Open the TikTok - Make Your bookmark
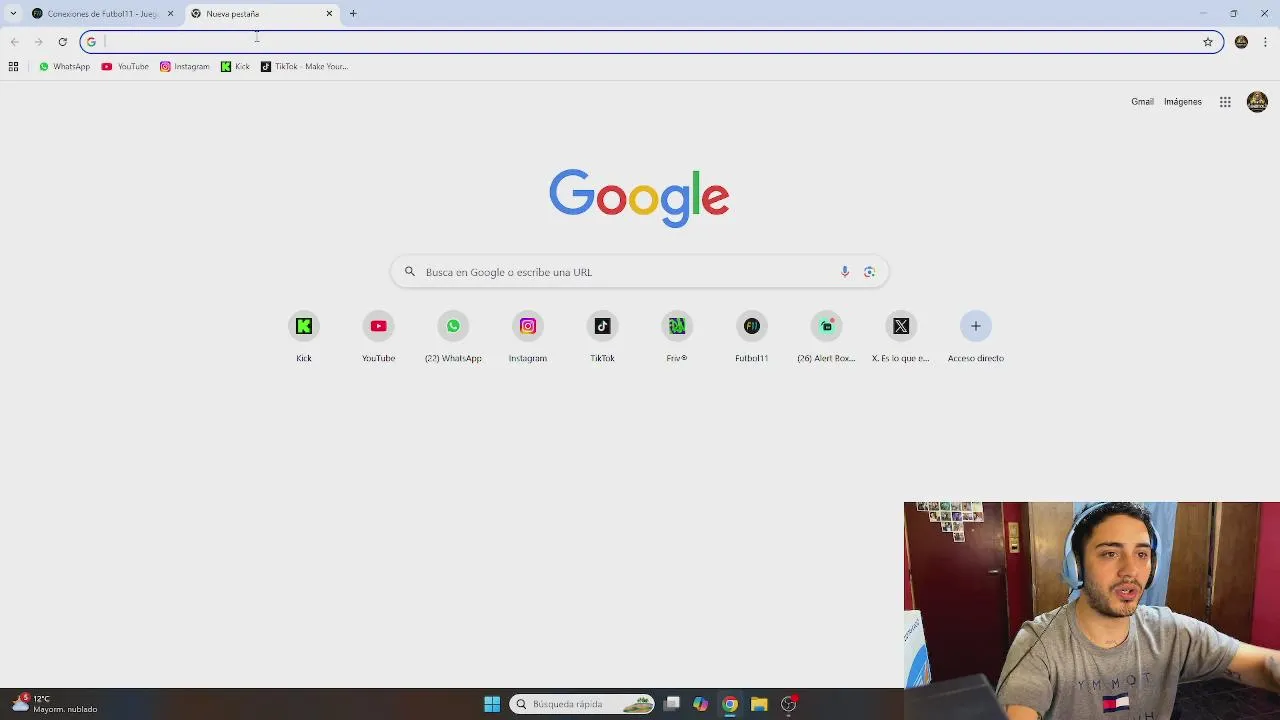 304,66
